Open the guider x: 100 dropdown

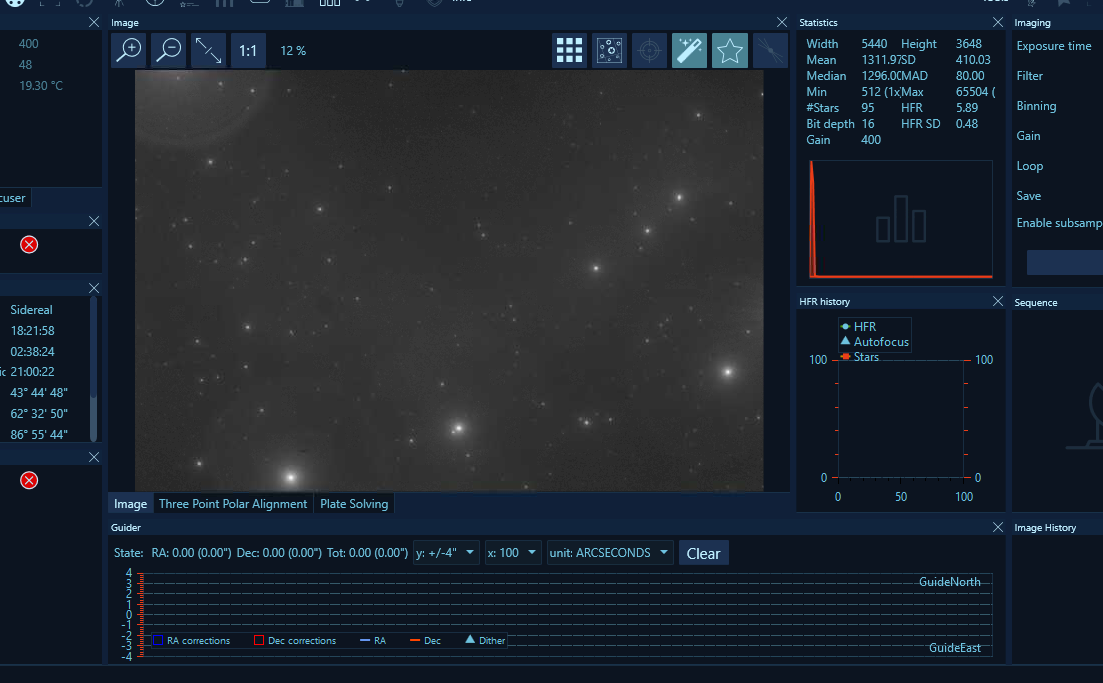coord(513,553)
